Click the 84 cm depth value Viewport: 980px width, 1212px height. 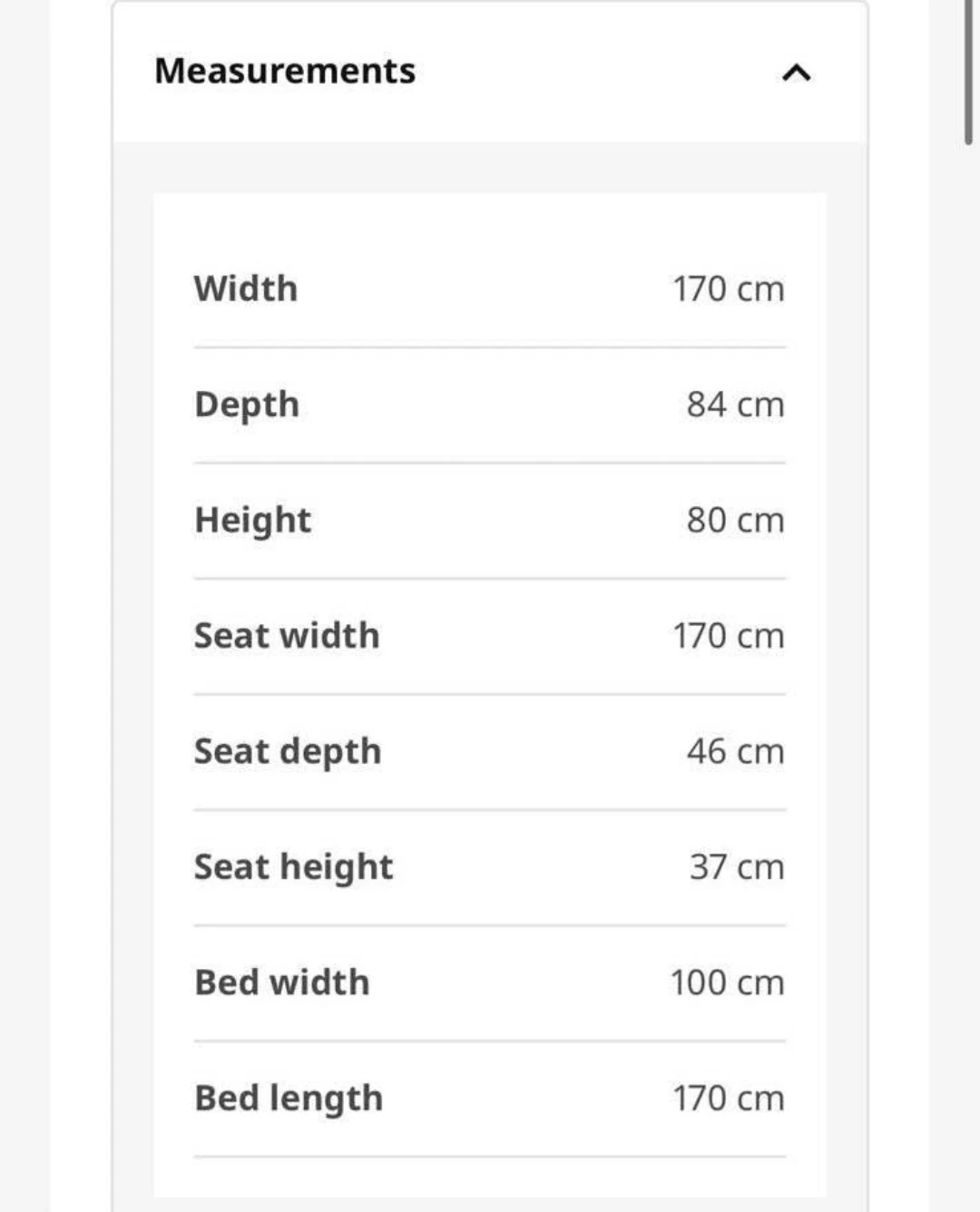(735, 405)
